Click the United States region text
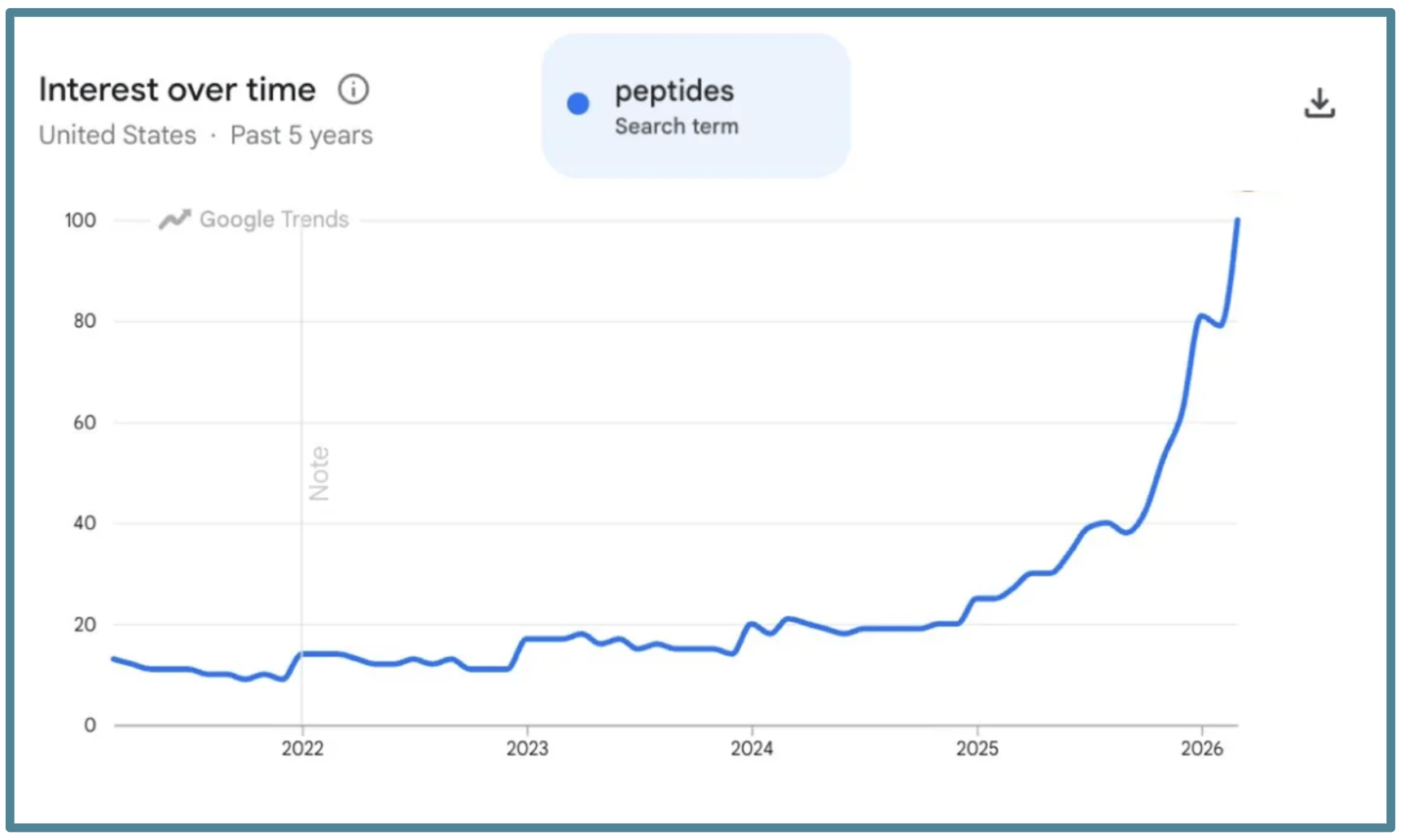Viewport: 1404px width, 840px height. 118,135
